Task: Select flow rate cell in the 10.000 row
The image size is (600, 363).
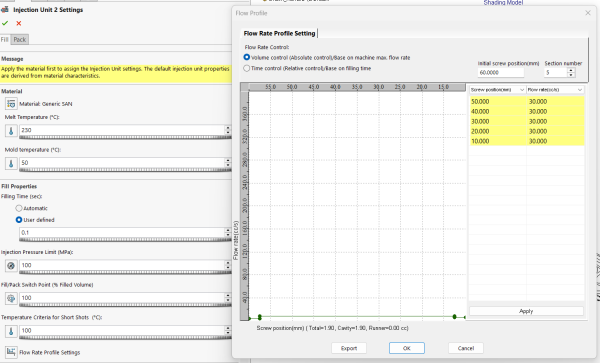Action: coord(556,141)
